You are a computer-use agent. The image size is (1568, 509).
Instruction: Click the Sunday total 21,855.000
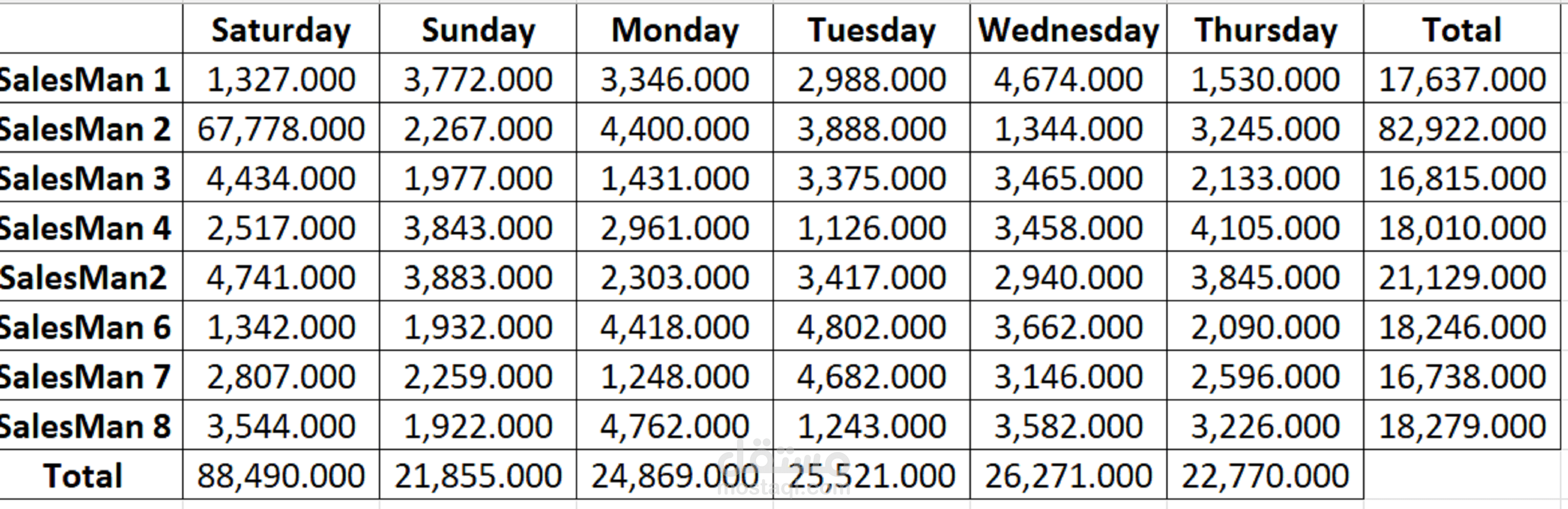[x=478, y=475]
